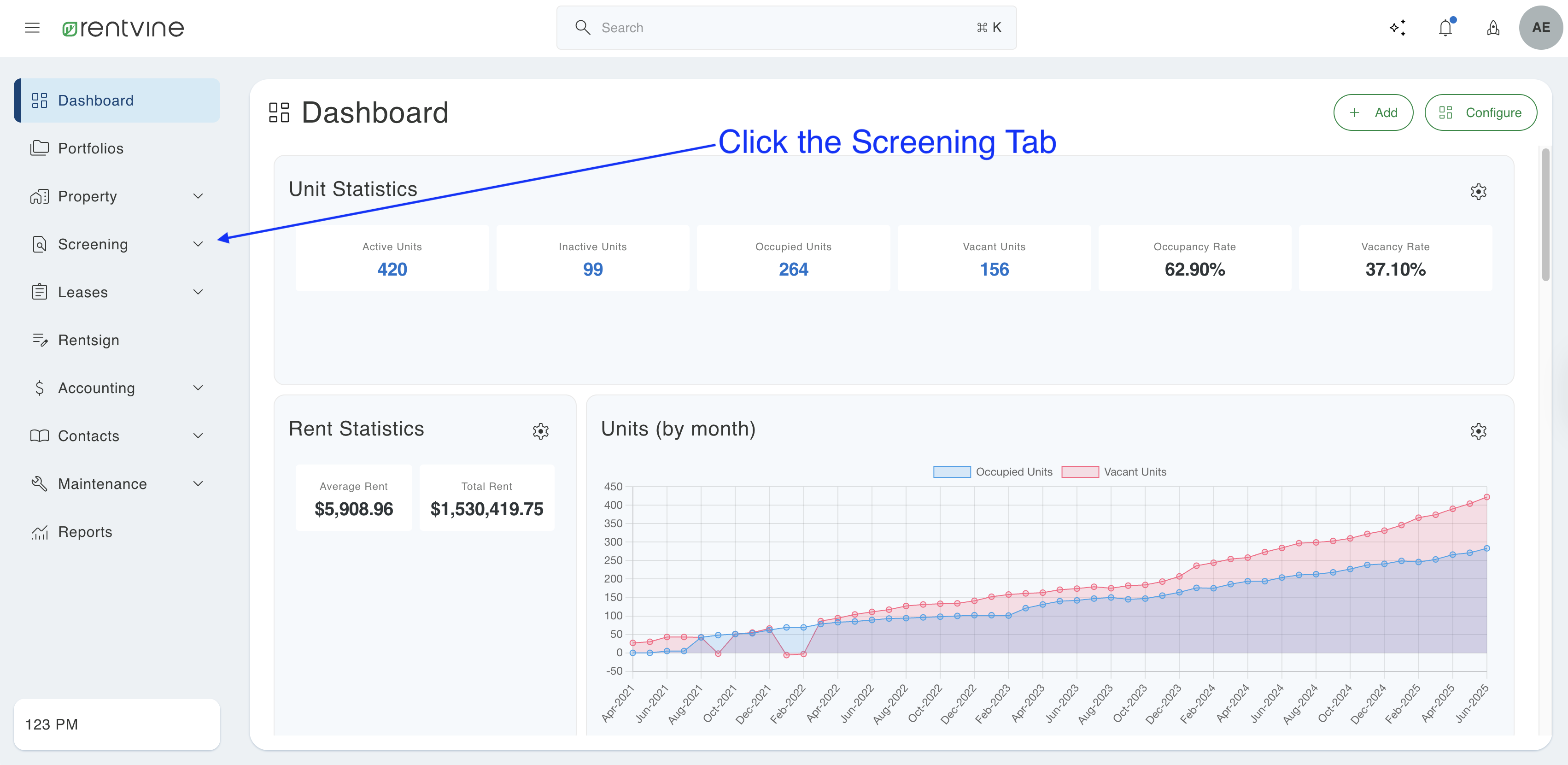Screen dimensions: 1568x765
Task: Expand the Maintenance menu chevron
Action: 198,483
